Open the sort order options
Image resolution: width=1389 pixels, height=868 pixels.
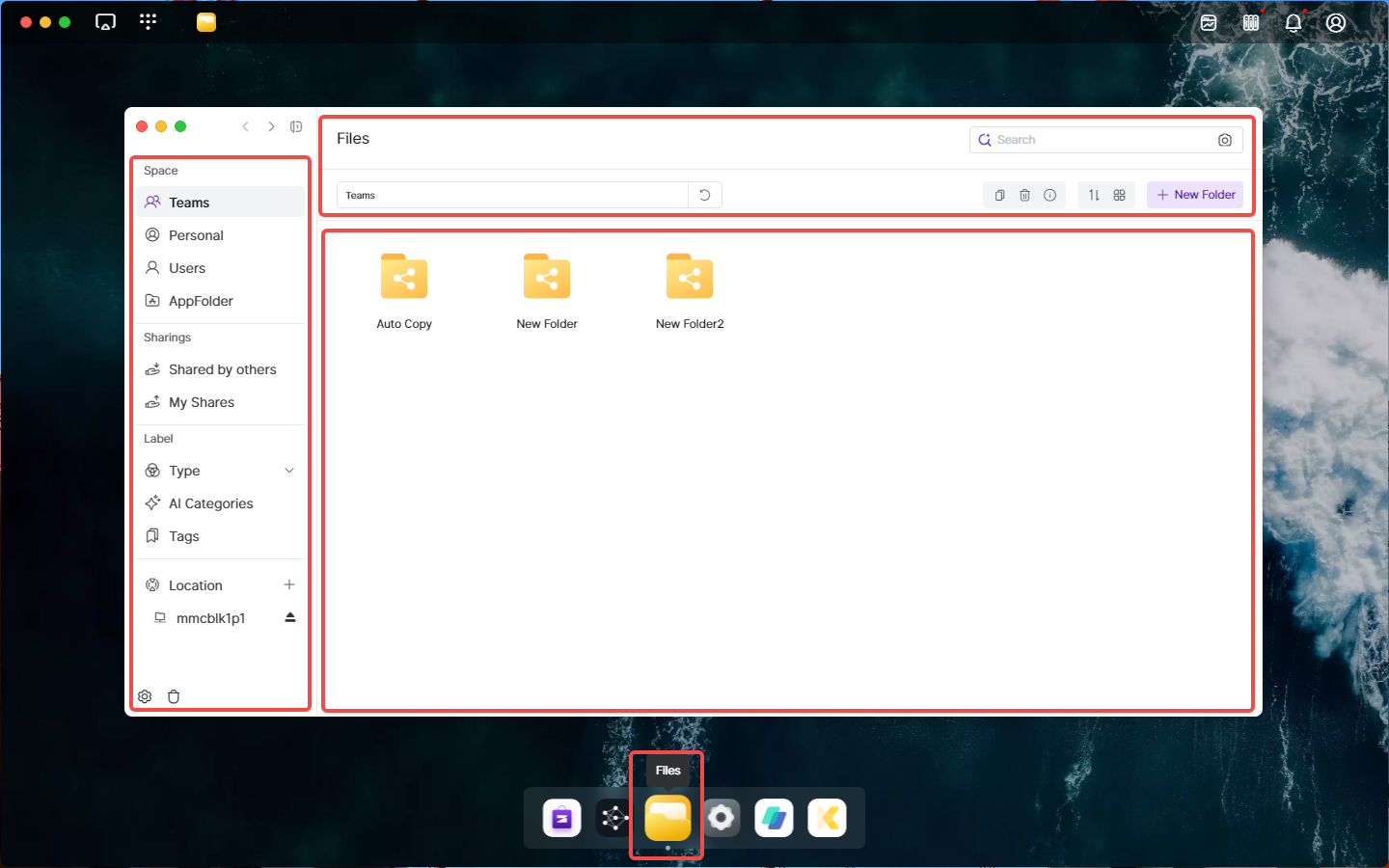click(1094, 195)
